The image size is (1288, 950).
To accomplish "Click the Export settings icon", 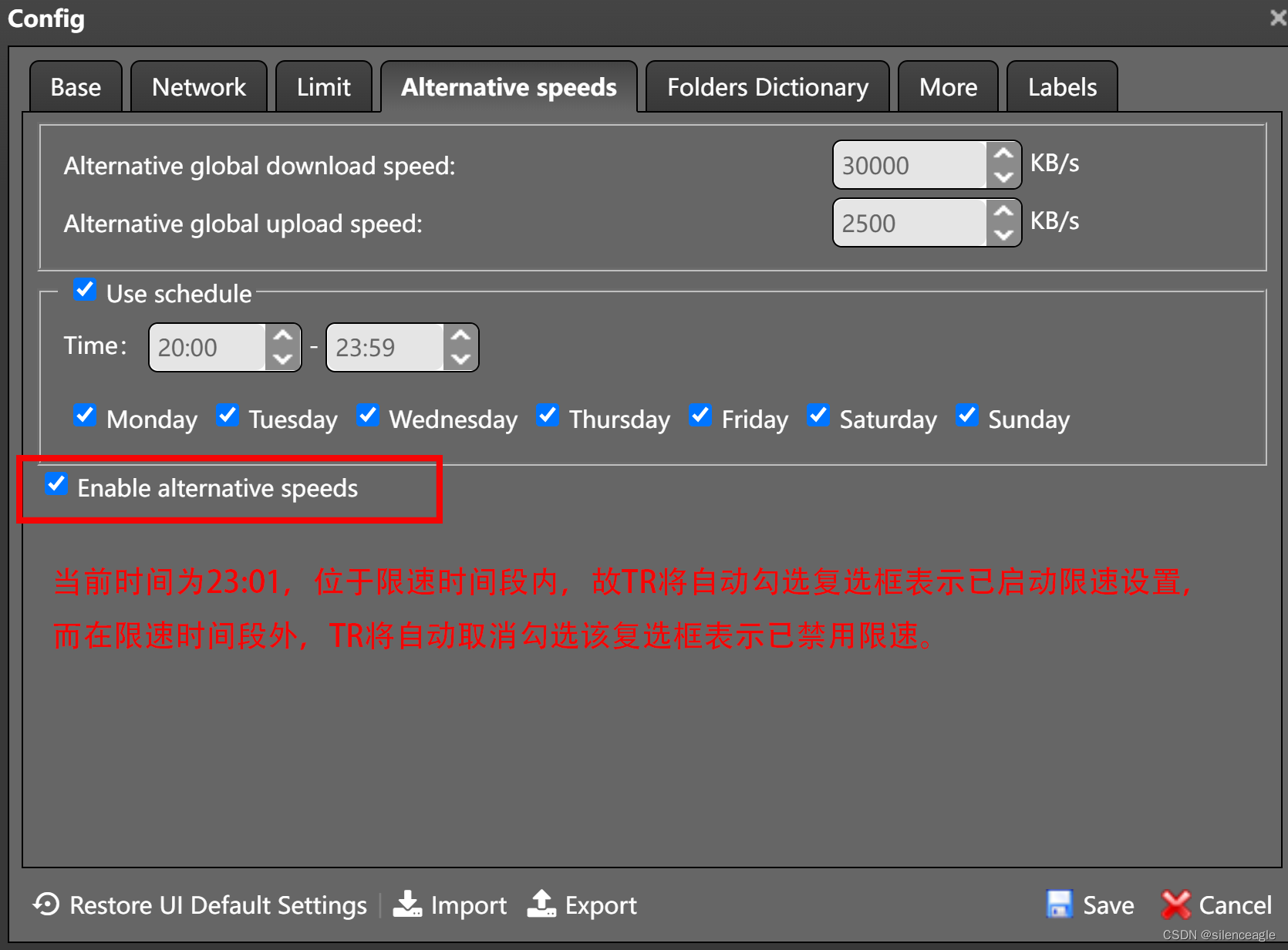I will click(542, 905).
